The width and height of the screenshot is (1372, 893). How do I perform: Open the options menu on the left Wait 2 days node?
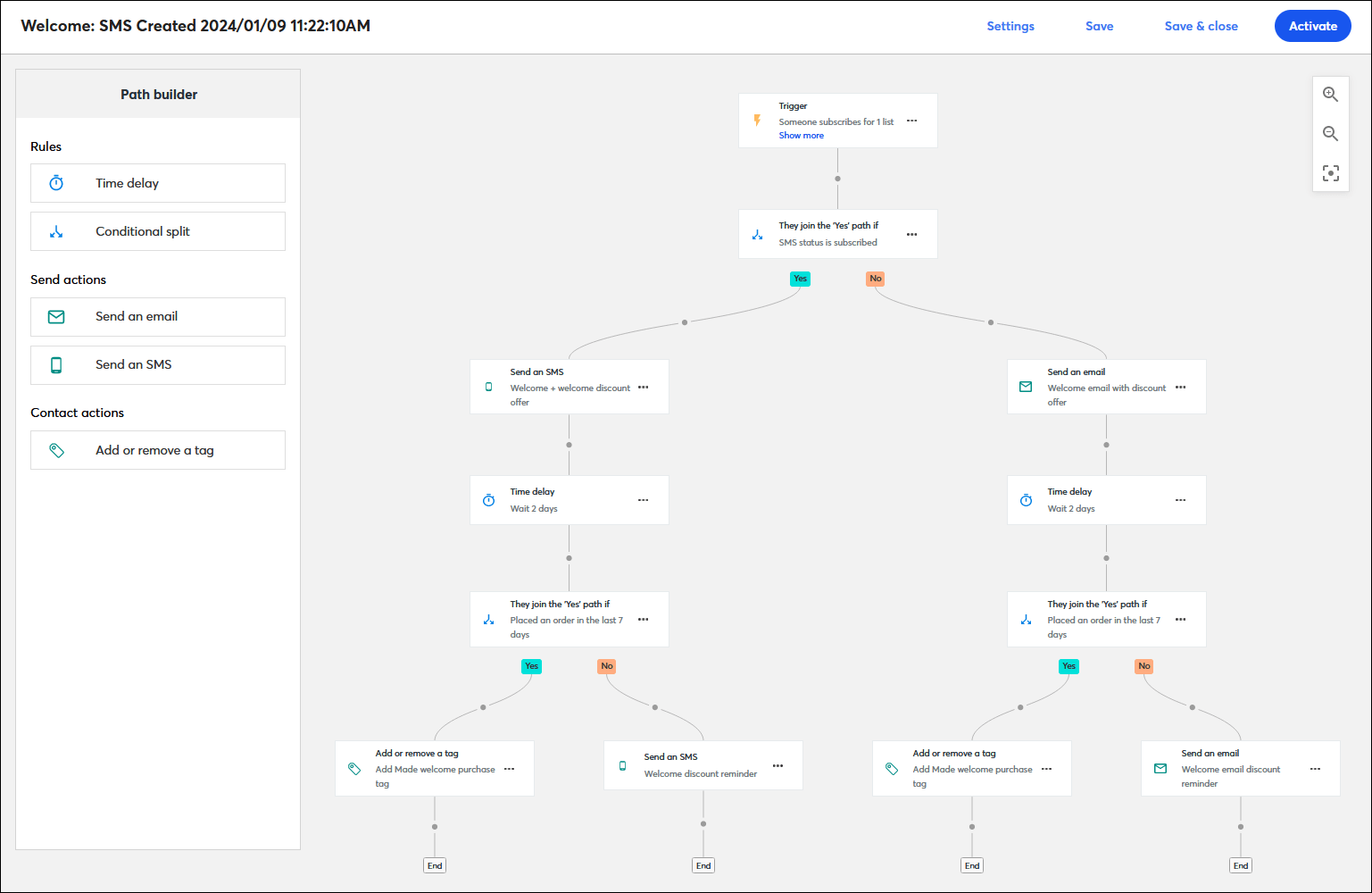(643, 500)
